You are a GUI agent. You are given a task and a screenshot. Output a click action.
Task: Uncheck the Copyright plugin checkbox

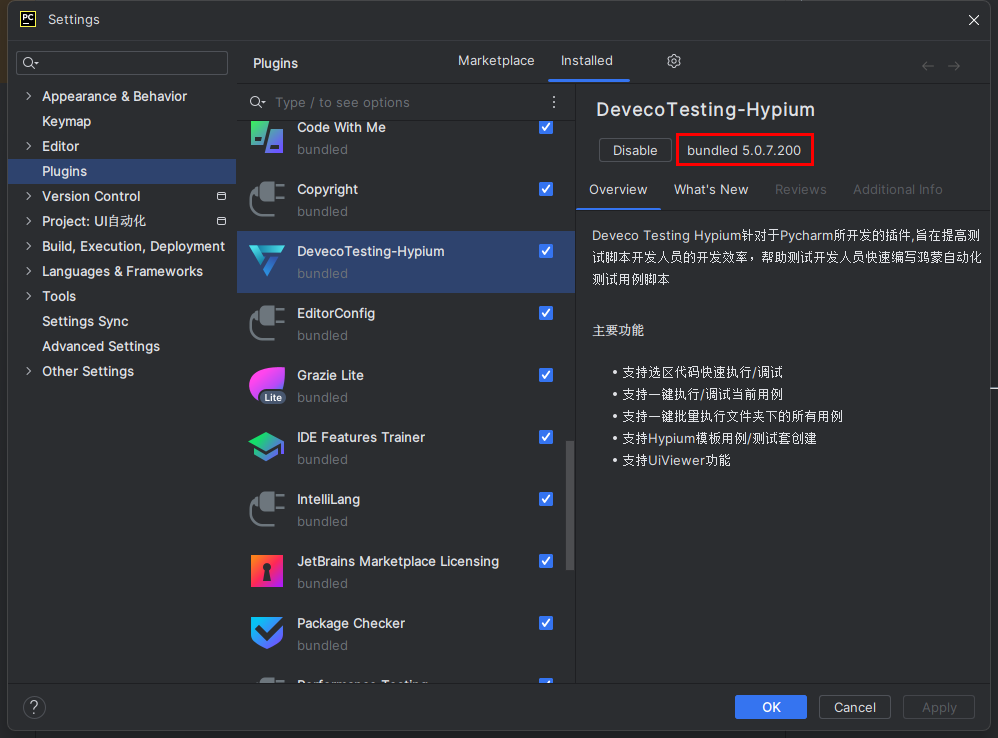[546, 189]
